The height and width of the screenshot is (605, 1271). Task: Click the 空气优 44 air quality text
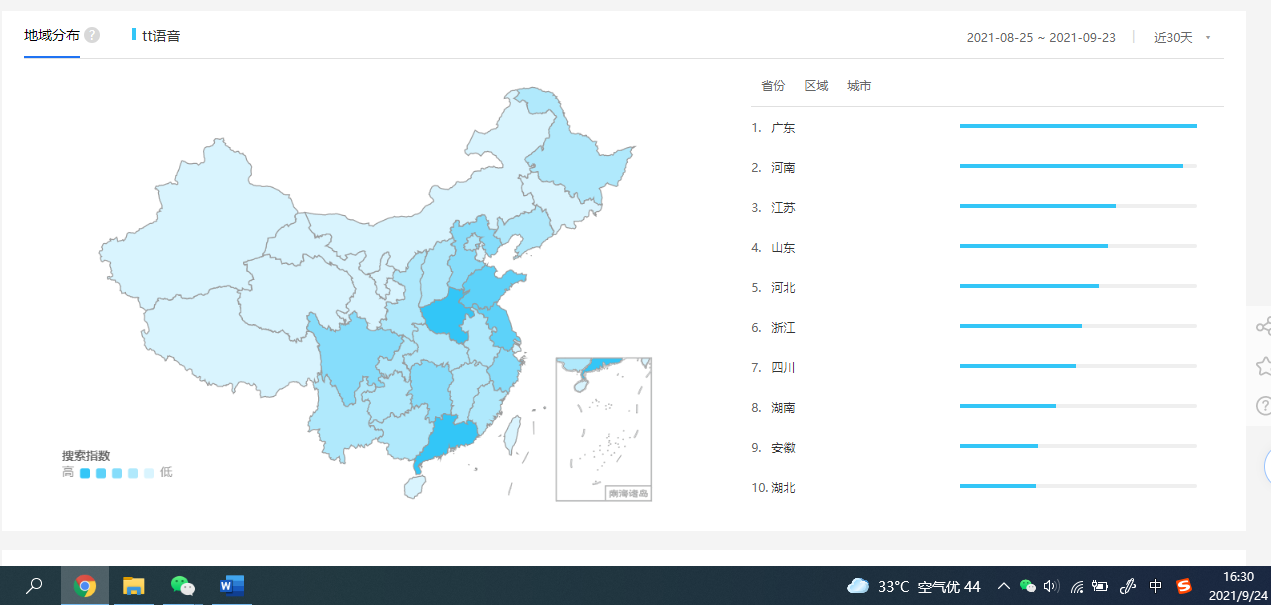tap(949, 586)
